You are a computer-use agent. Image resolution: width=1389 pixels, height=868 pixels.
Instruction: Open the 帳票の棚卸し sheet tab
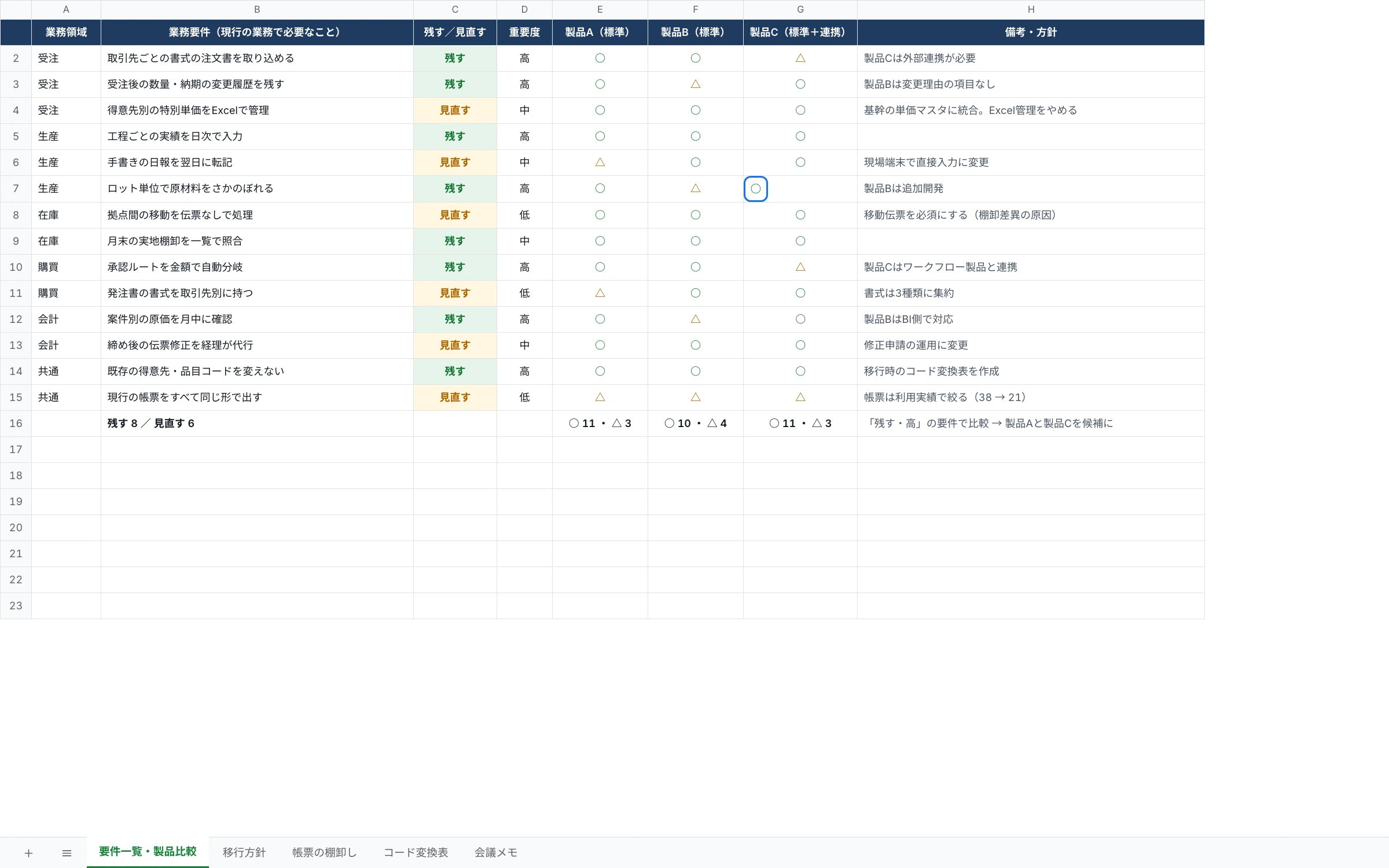click(x=324, y=852)
